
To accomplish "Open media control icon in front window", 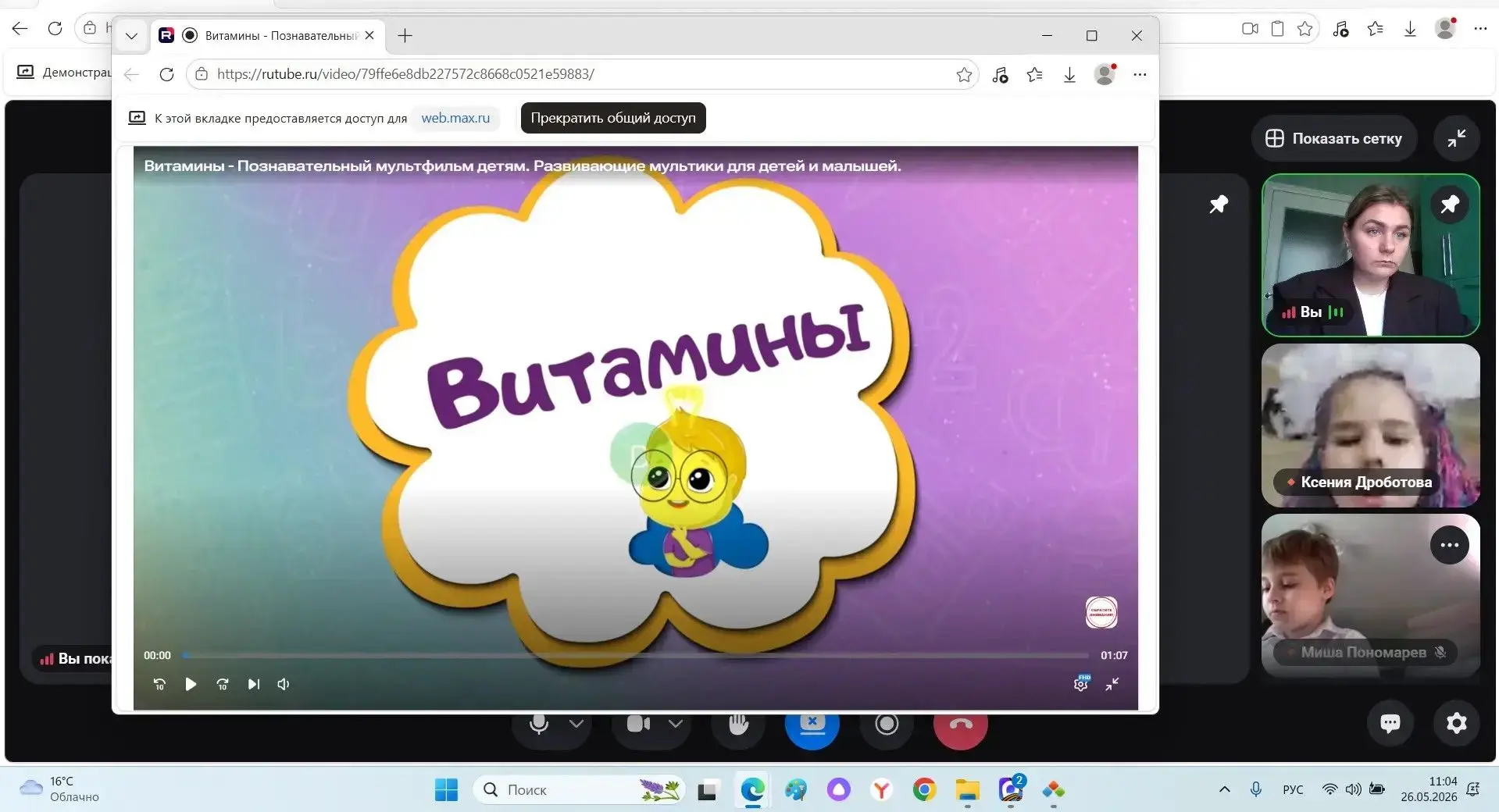I will click(x=1000, y=75).
